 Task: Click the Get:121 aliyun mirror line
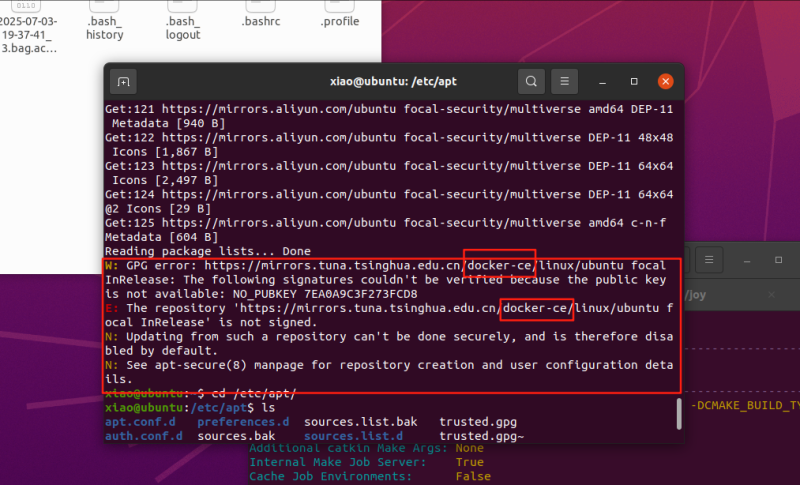click(x=389, y=109)
